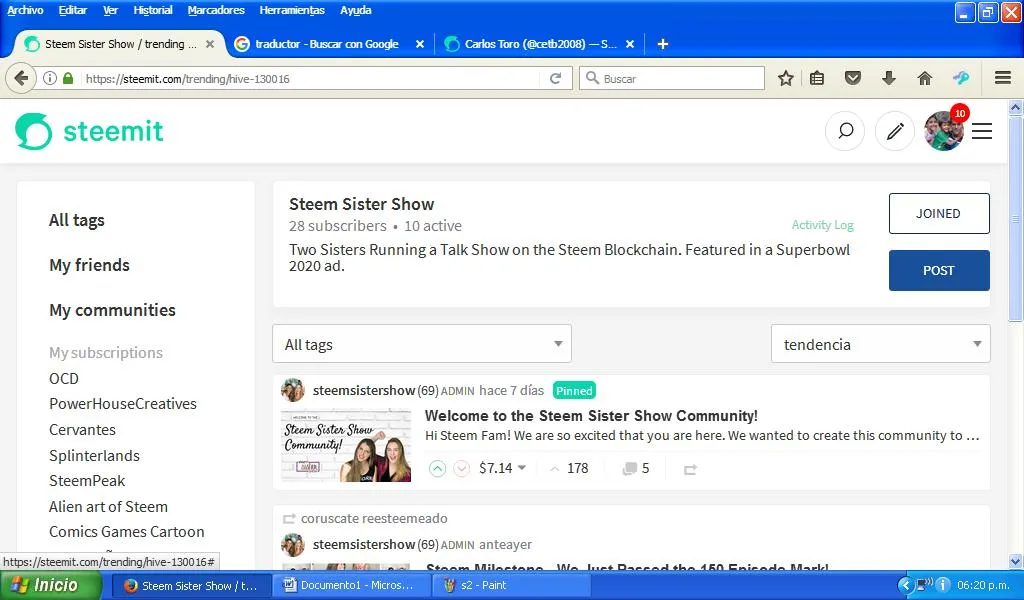The height and width of the screenshot is (600, 1024).
Task: Click the steemit logo
Action: pos(89,131)
